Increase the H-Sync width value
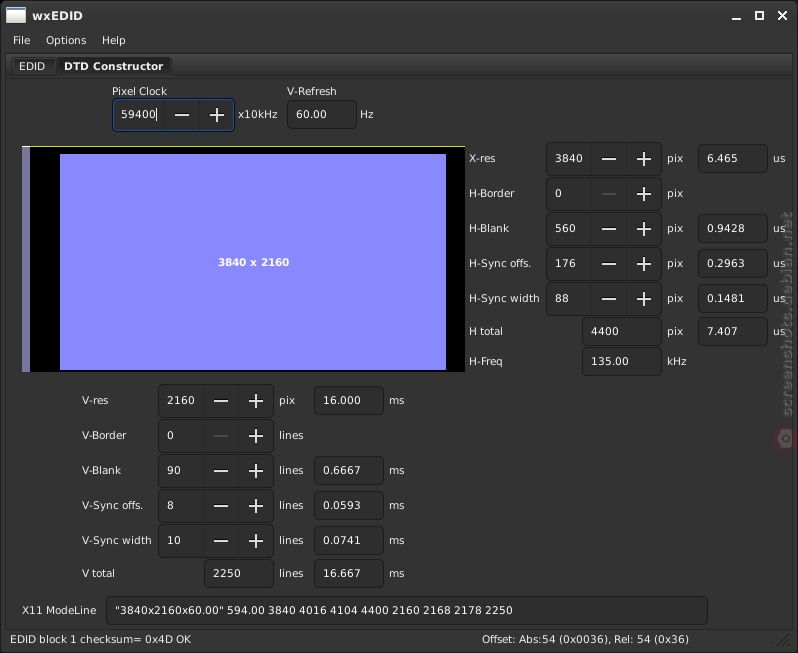This screenshot has height=653, width=798. 644,299
